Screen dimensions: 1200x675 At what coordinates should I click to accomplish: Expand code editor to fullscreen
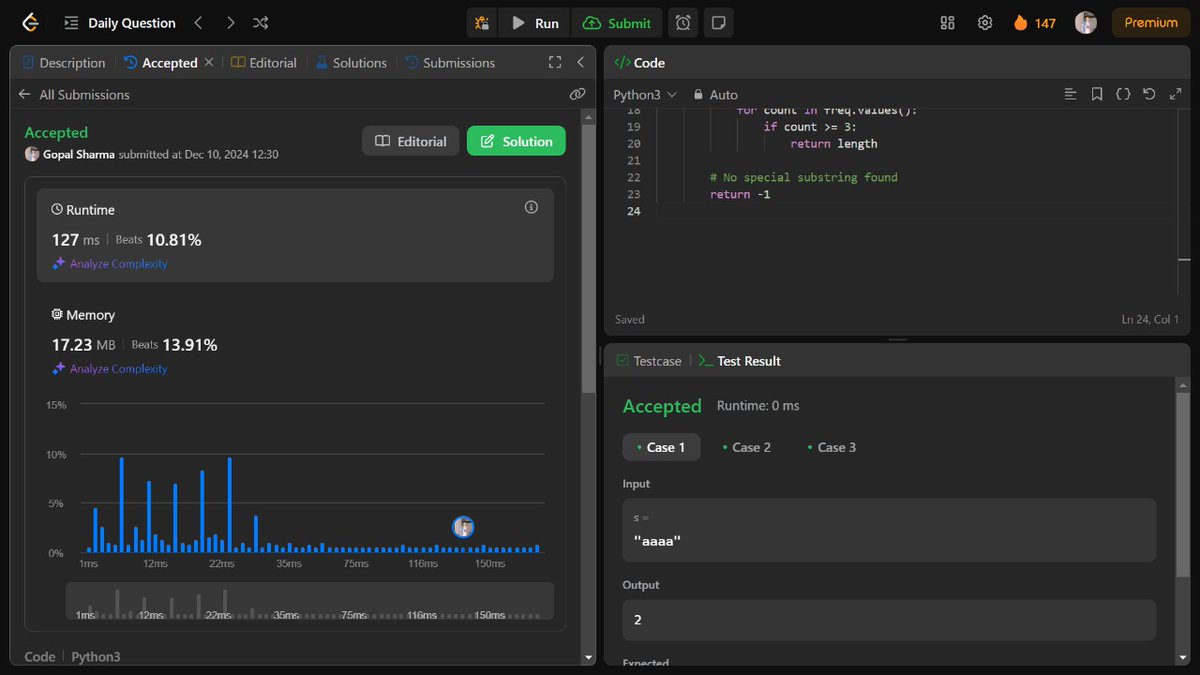click(1175, 94)
